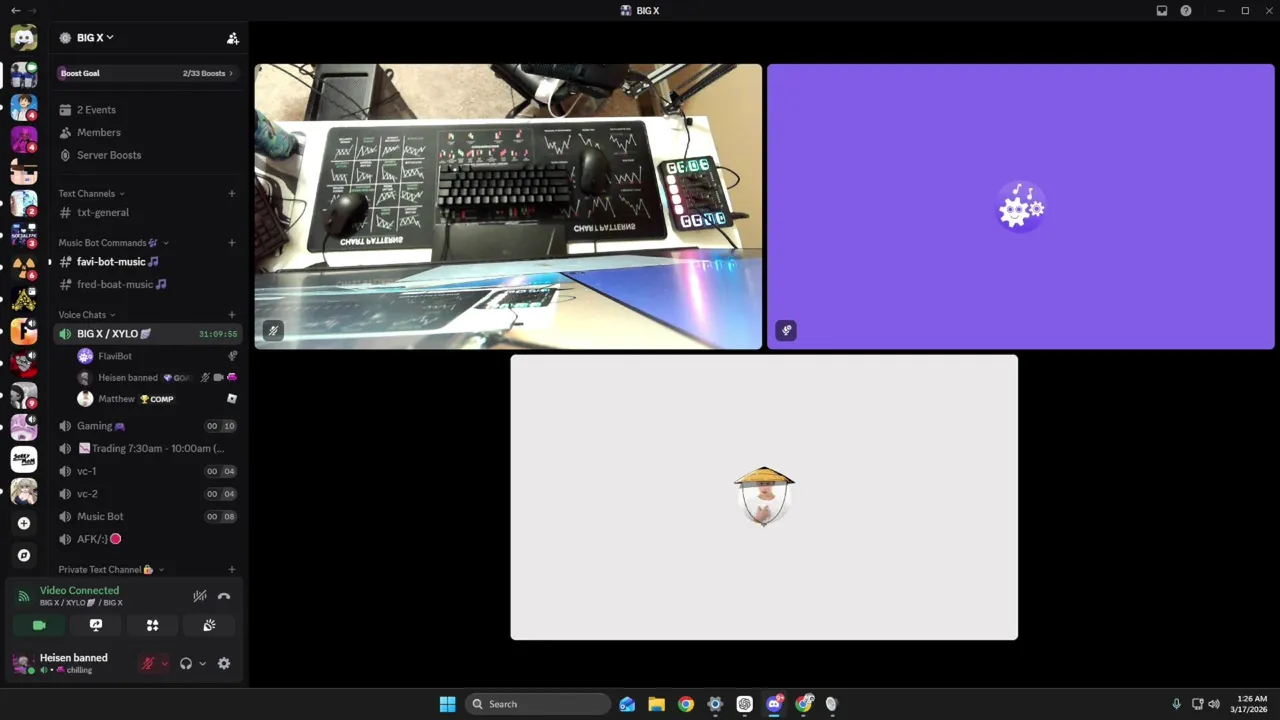Click the invite people icon beside BIG X
The image size is (1280, 720).
point(232,38)
